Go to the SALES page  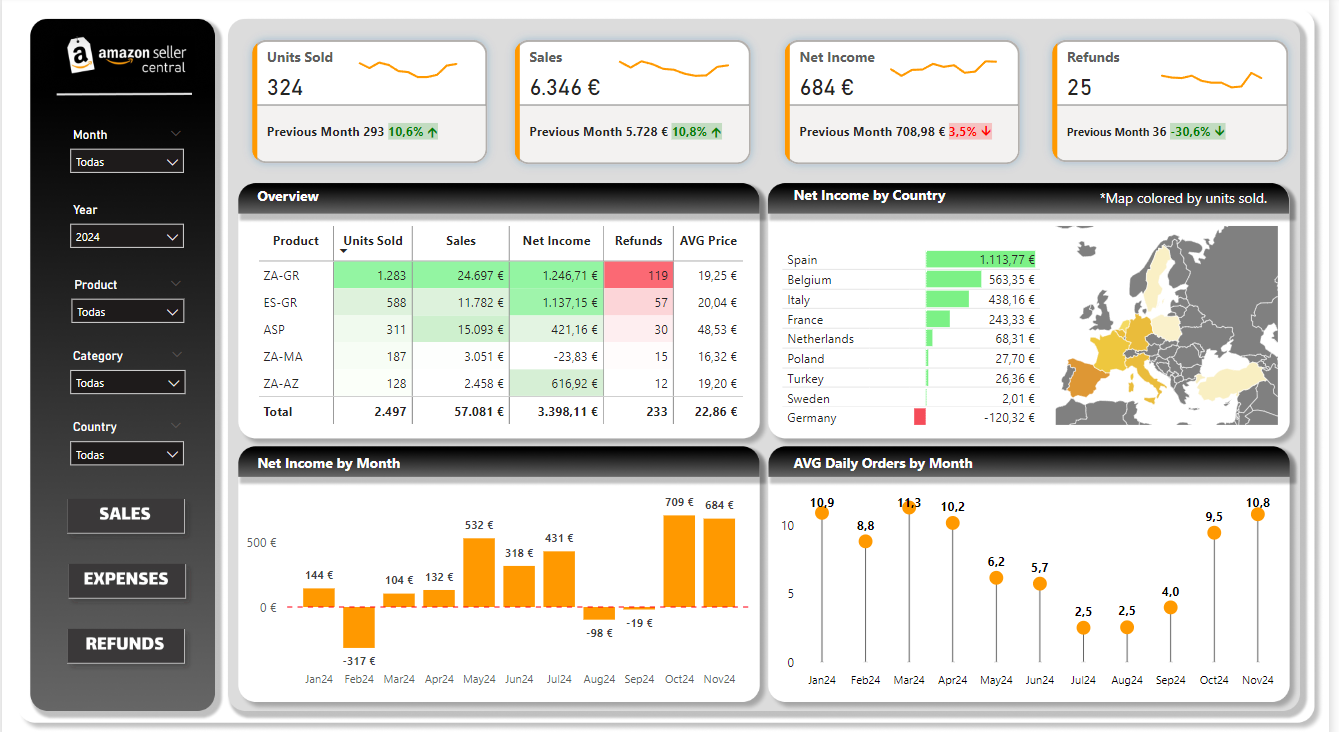125,515
